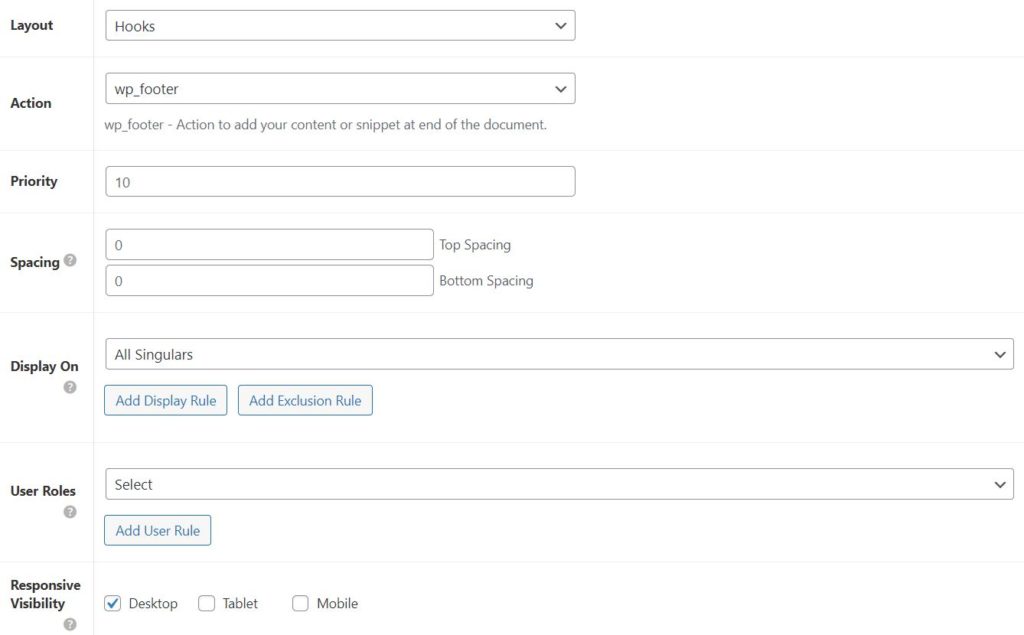Click the Responsive Visibility label
This screenshot has width=1024, height=635.
tap(45, 594)
